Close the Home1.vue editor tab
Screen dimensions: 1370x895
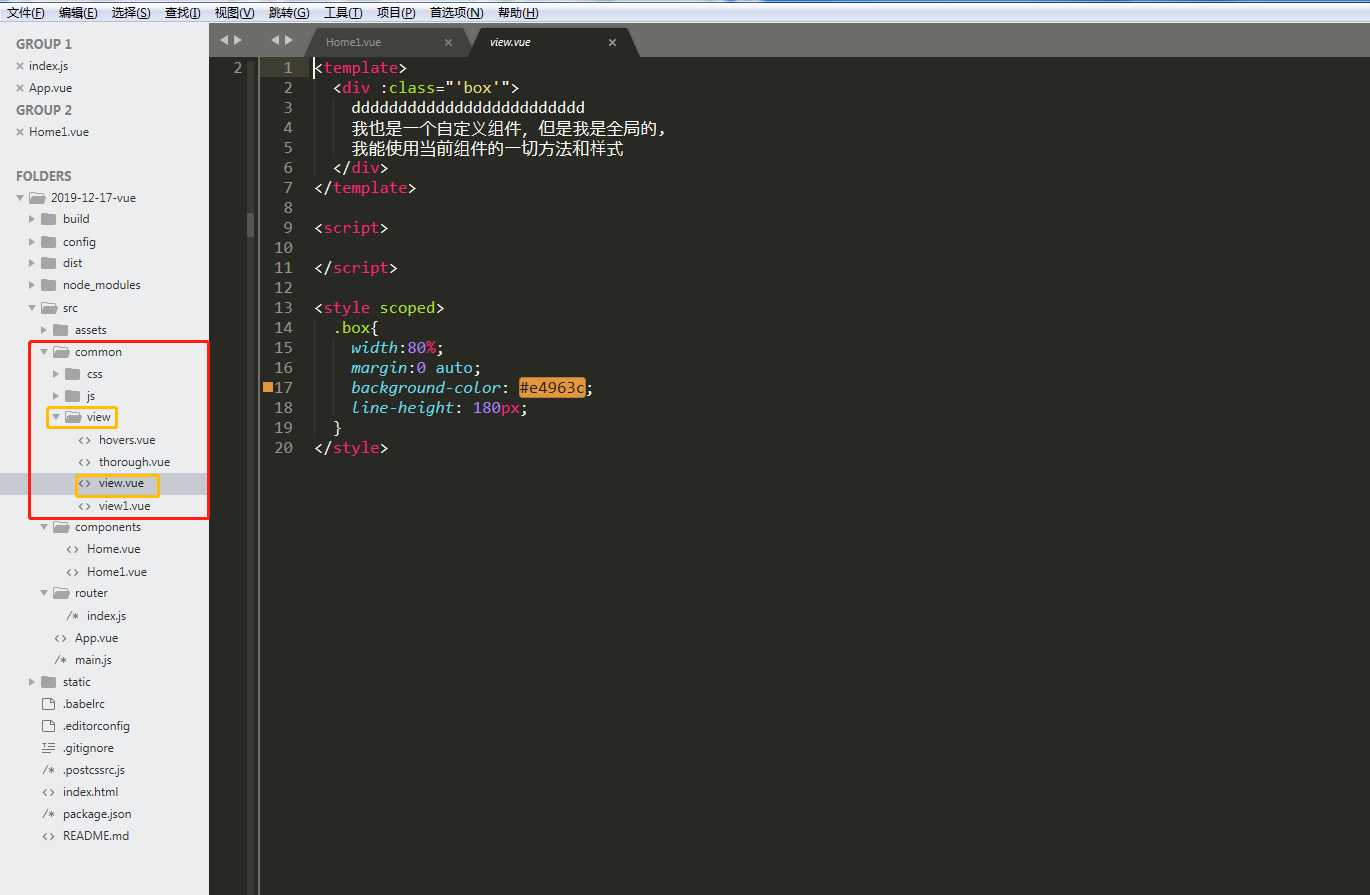click(448, 42)
